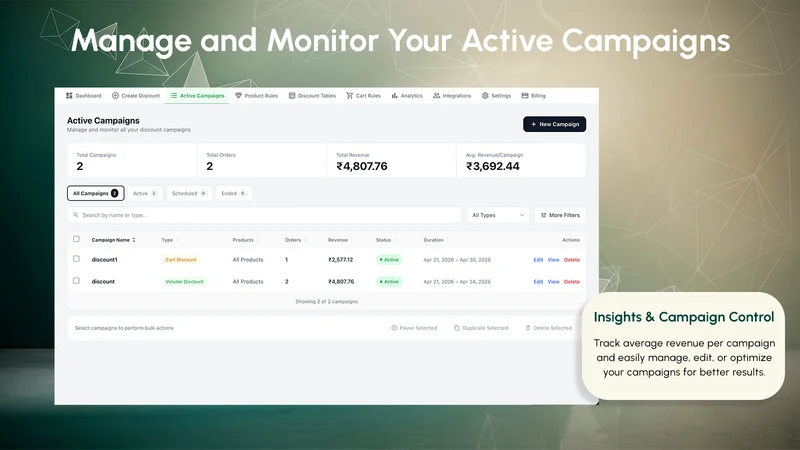Open the Integrations tab
This screenshot has height=450, width=800.
click(452, 95)
